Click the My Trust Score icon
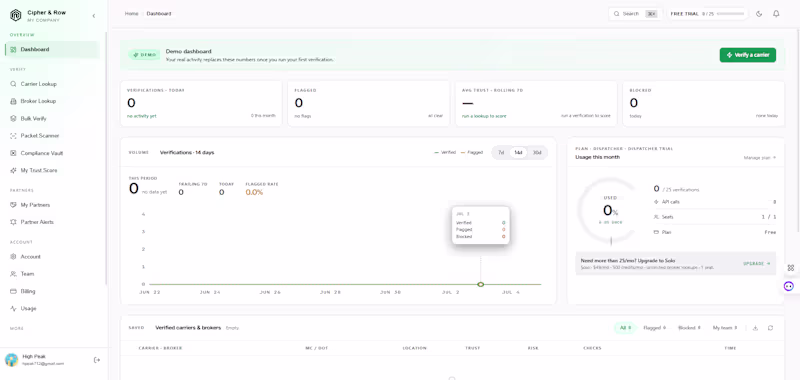800x380 pixels. click(13, 171)
